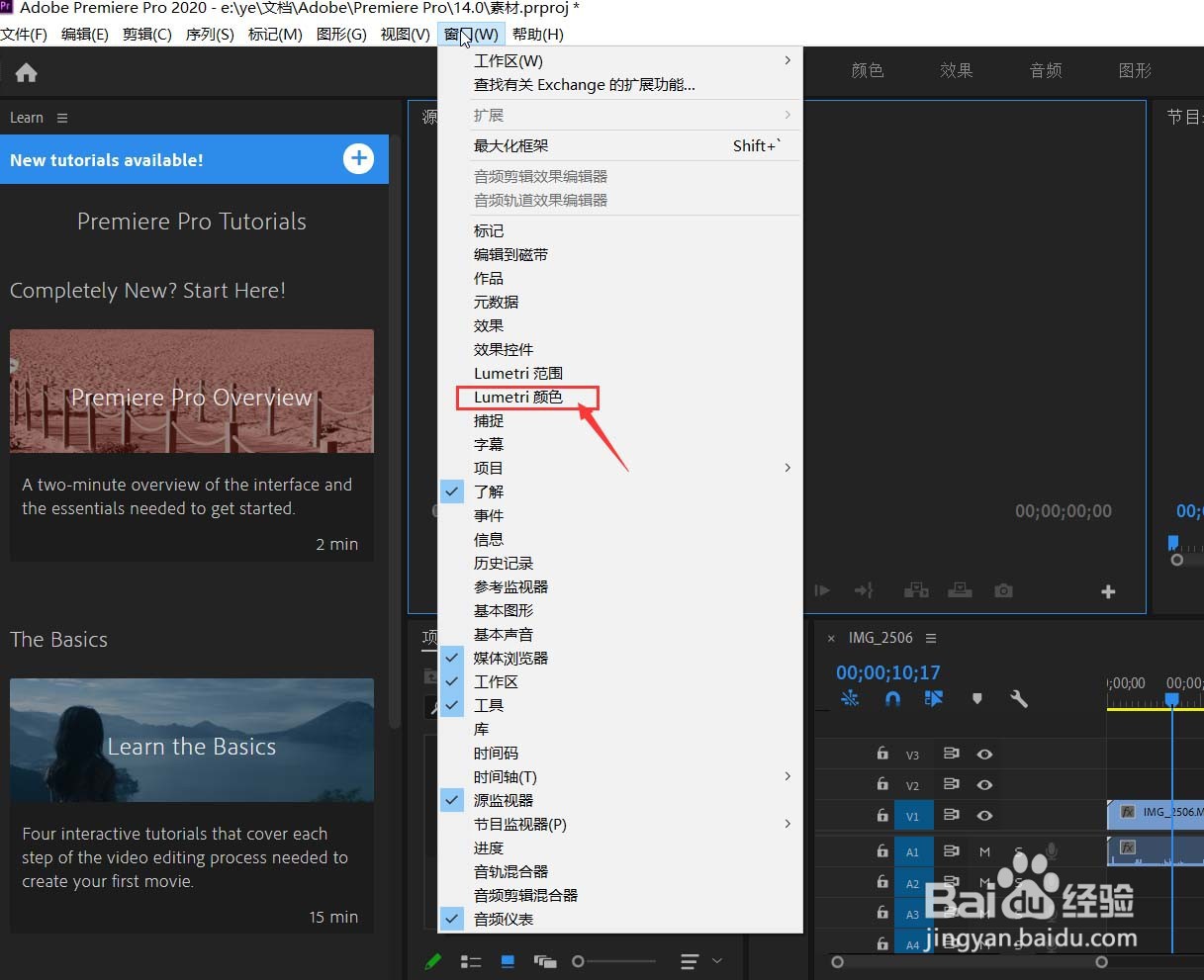Hide track V1 with eye icon
The image size is (1204, 980).
[x=984, y=815]
